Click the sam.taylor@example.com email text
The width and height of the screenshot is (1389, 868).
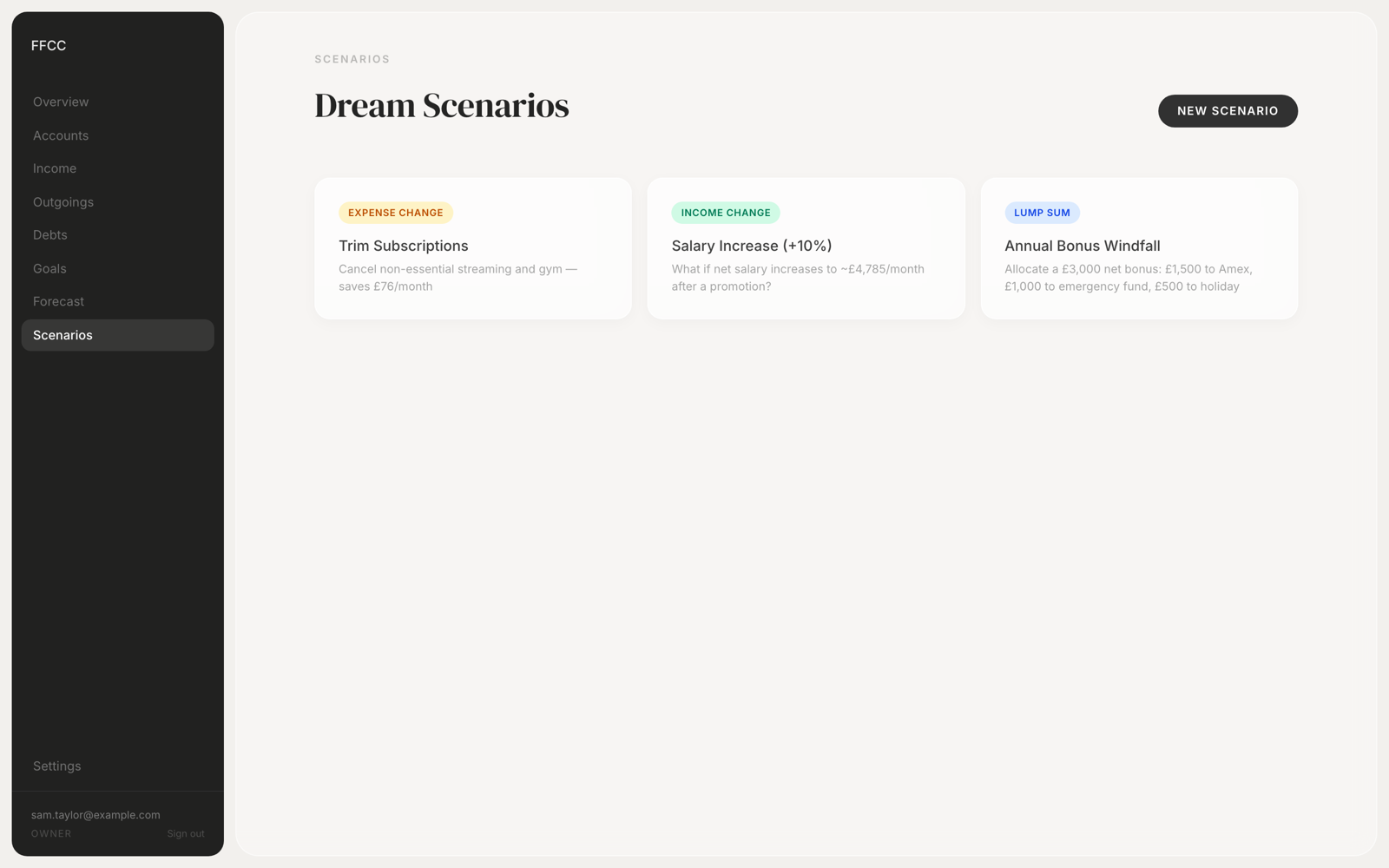95,815
